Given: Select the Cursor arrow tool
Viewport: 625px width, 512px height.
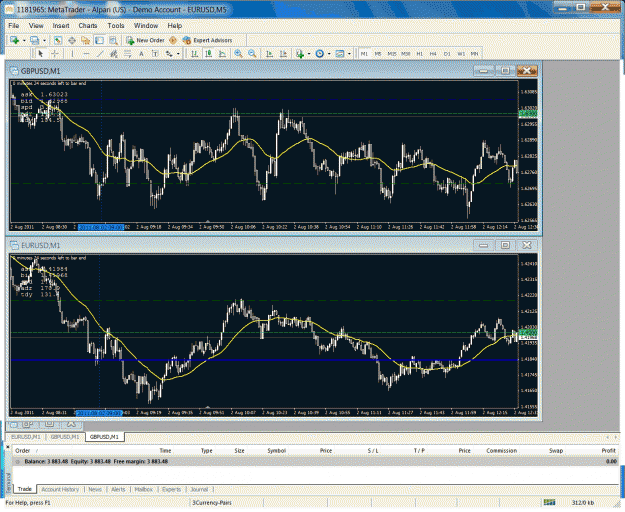Looking at the screenshot, I should [40, 54].
